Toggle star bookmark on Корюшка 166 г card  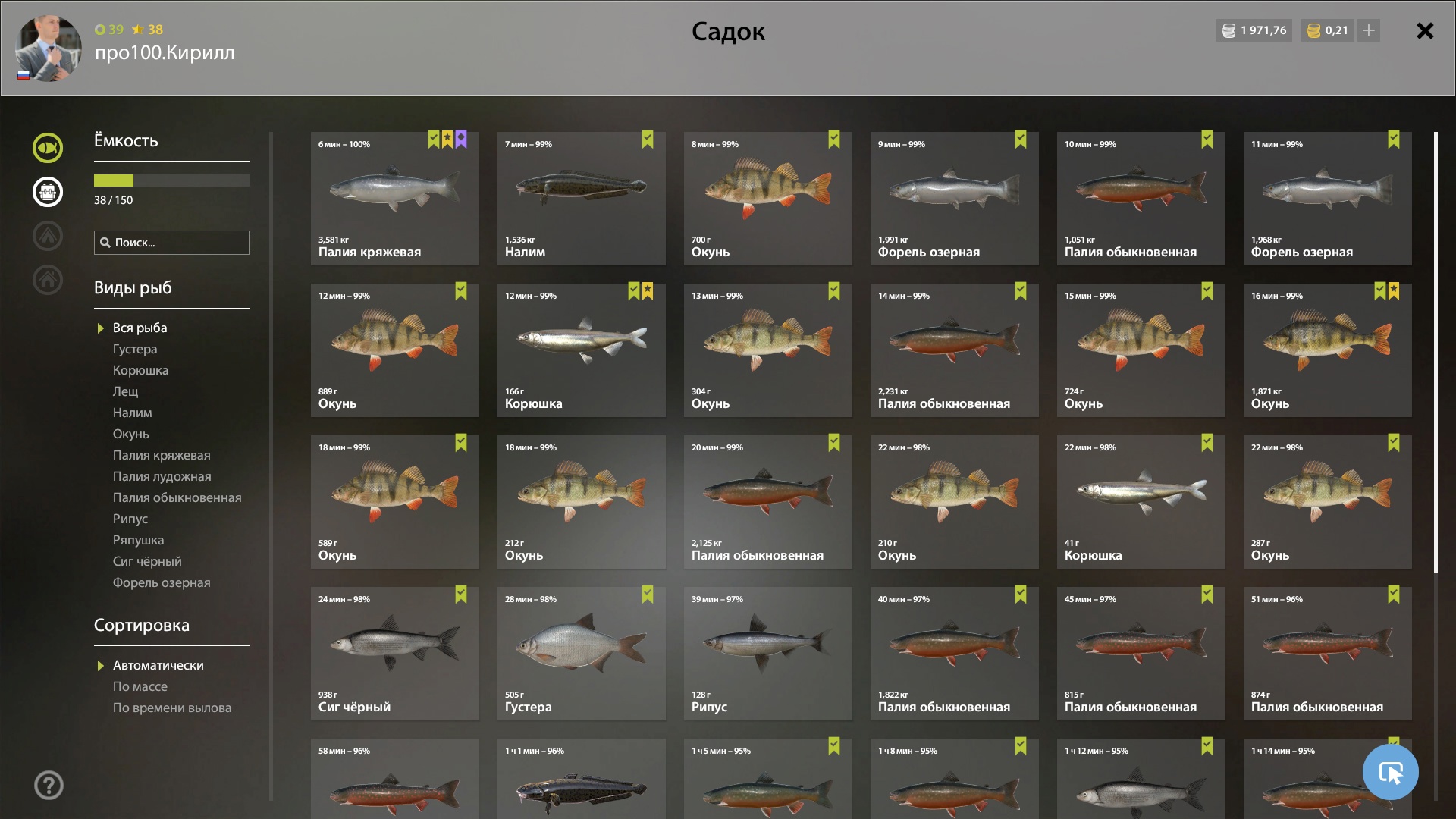tap(648, 291)
